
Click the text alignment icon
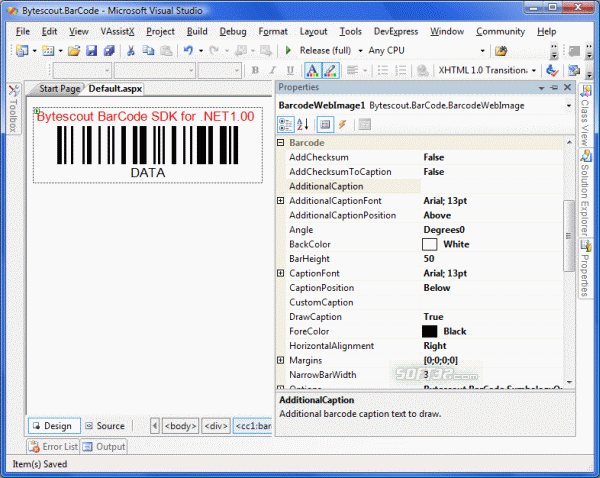pos(352,70)
